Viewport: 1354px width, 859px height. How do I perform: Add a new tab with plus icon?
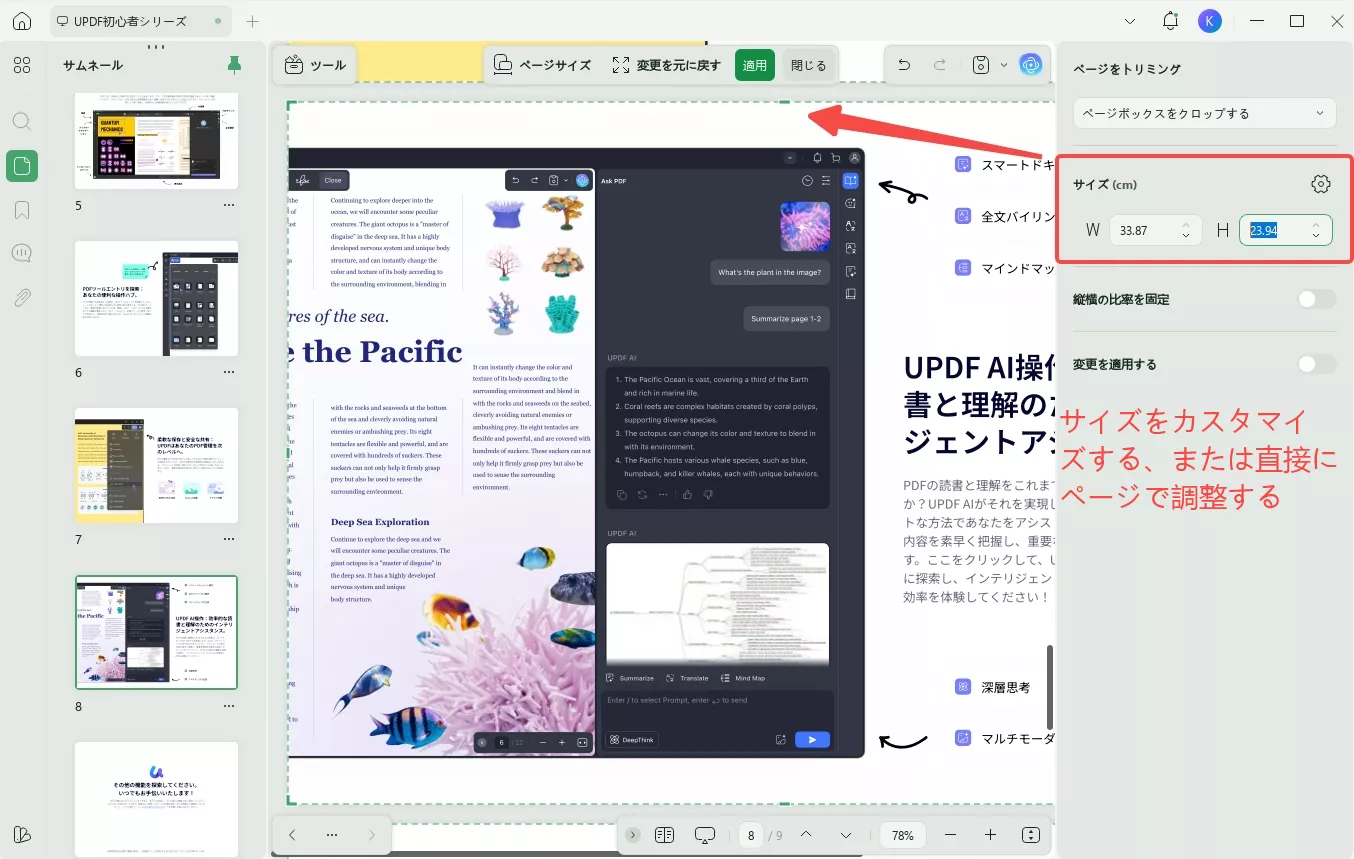point(253,21)
